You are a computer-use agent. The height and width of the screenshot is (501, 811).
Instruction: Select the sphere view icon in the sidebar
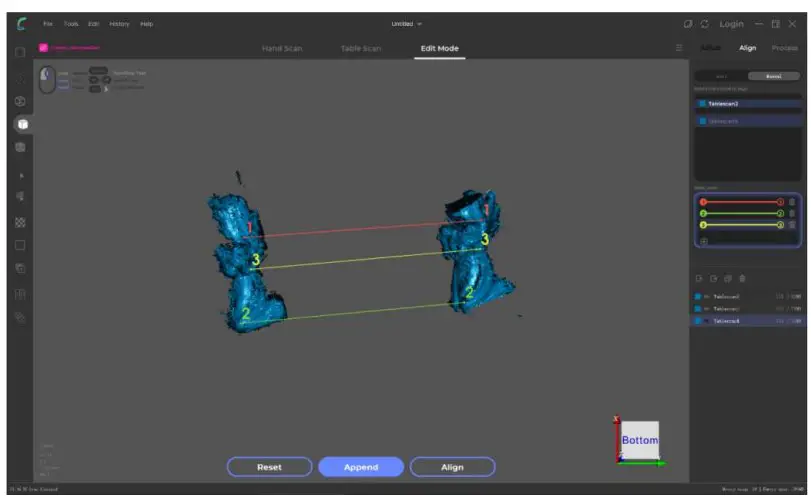click(20, 101)
